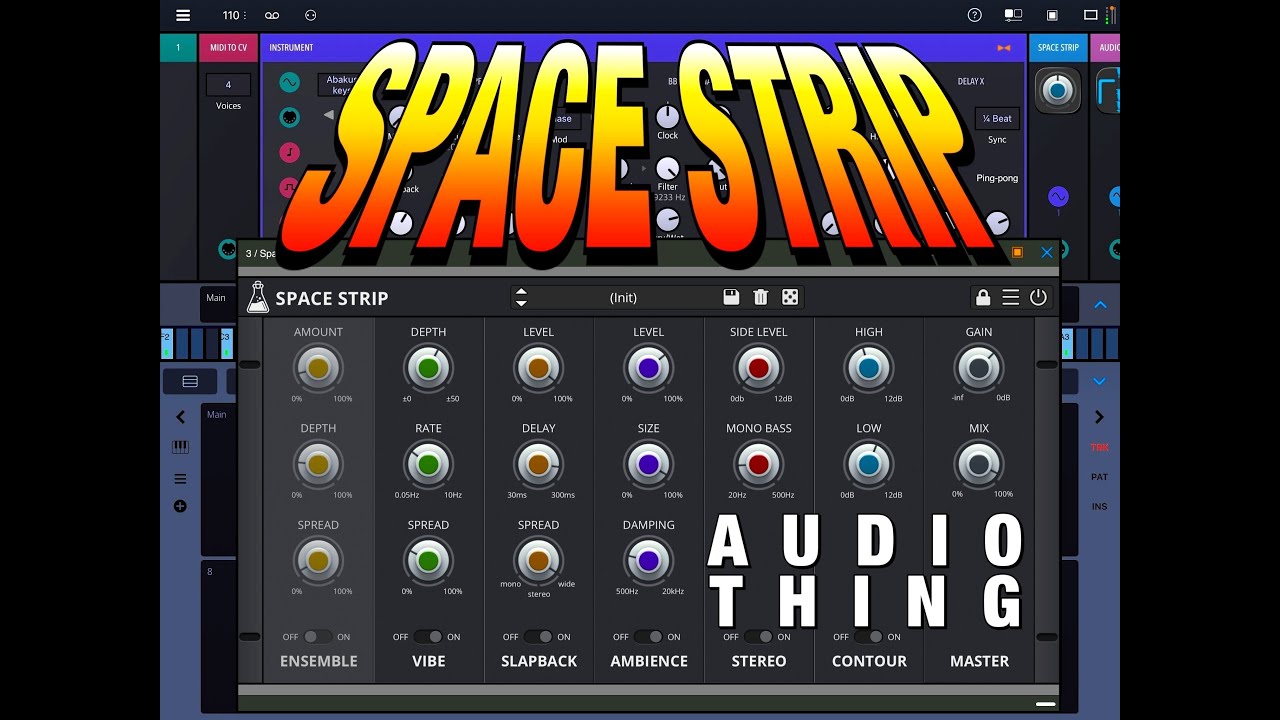Viewport: 1280px width, 720px height.
Task: Select the SPACE STRIP module tab
Action: click(x=1058, y=47)
